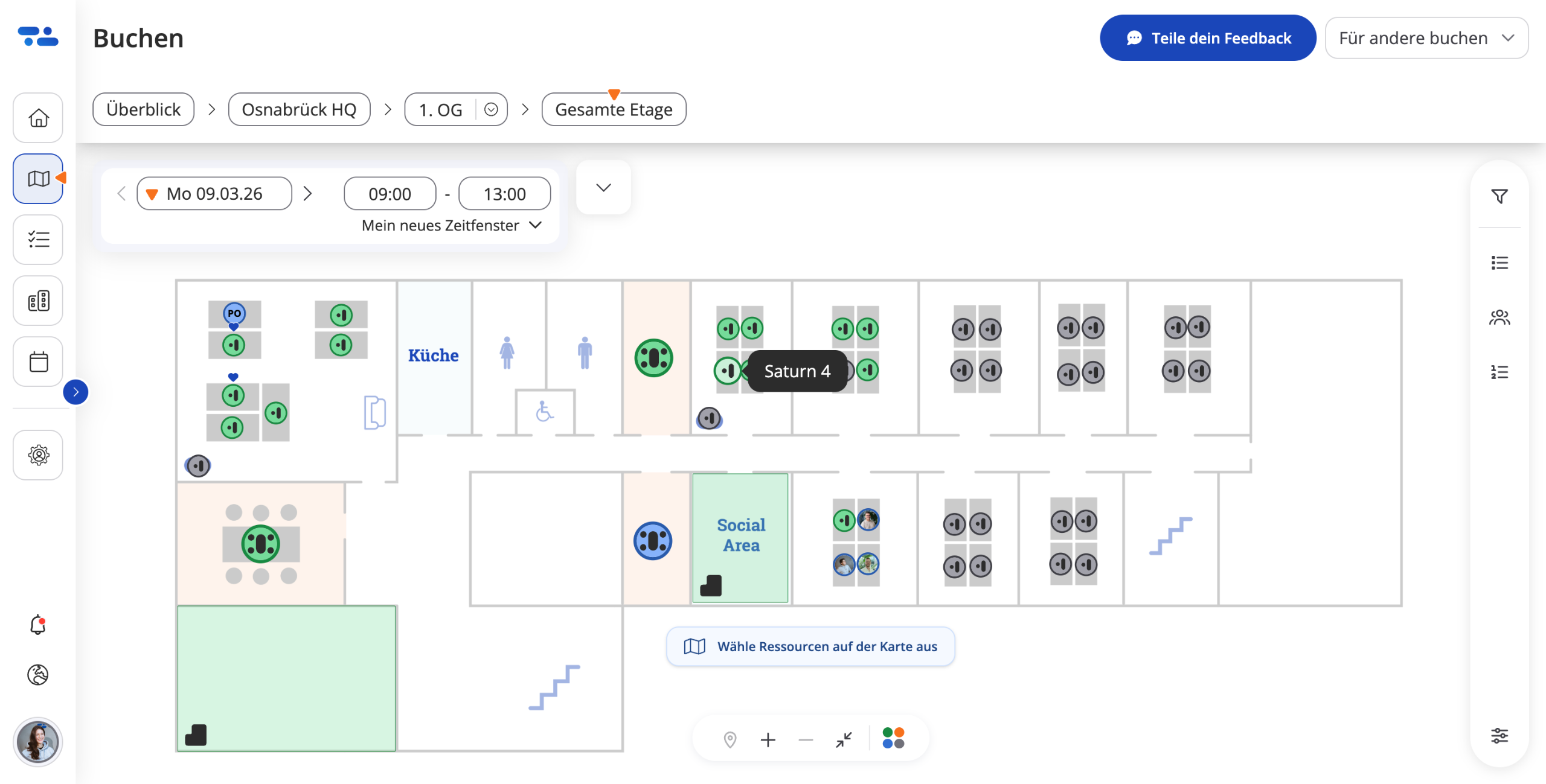The image size is (1546, 784).
Task: Toggle the map location pin
Action: point(730,739)
